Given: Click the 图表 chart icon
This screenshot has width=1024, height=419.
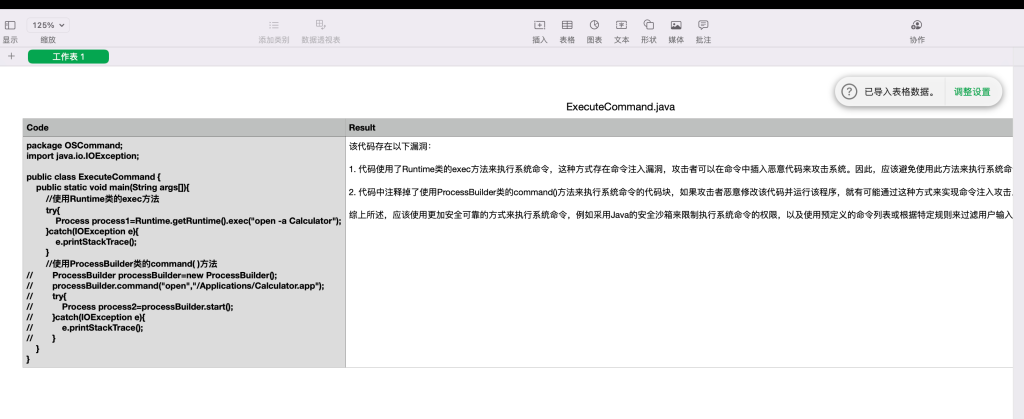Looking at the screenshot, I should (x=594, y=25).
